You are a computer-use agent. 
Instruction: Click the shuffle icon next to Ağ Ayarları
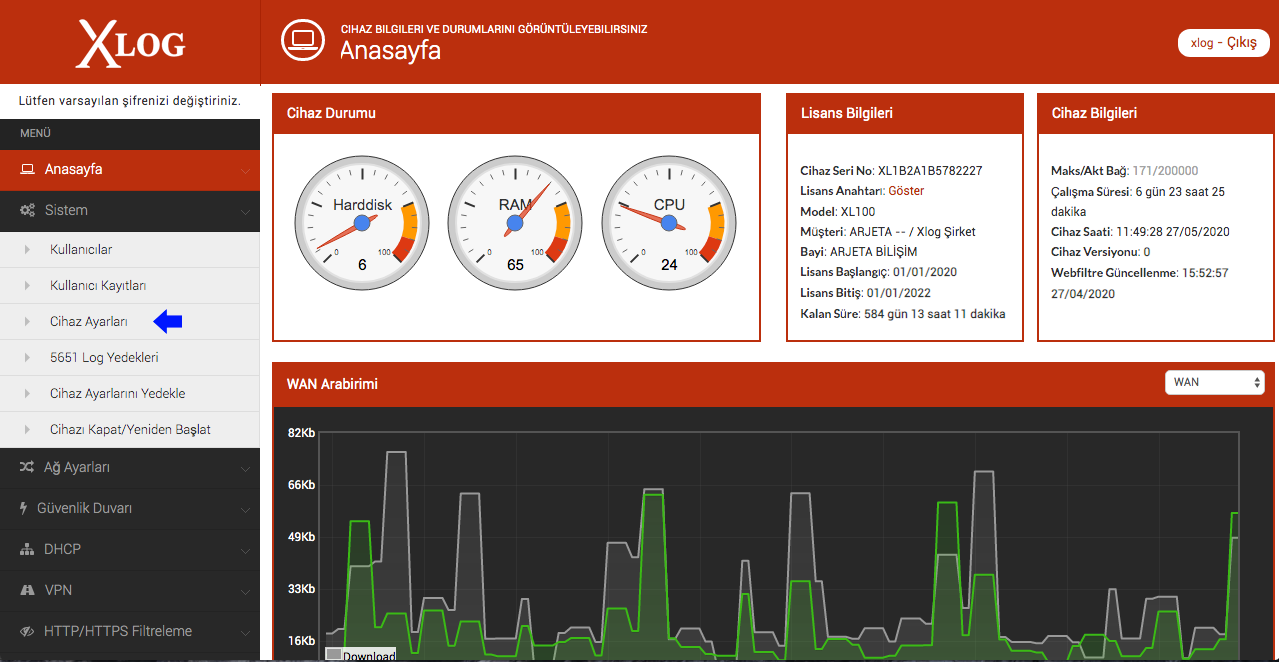(27, 467)
